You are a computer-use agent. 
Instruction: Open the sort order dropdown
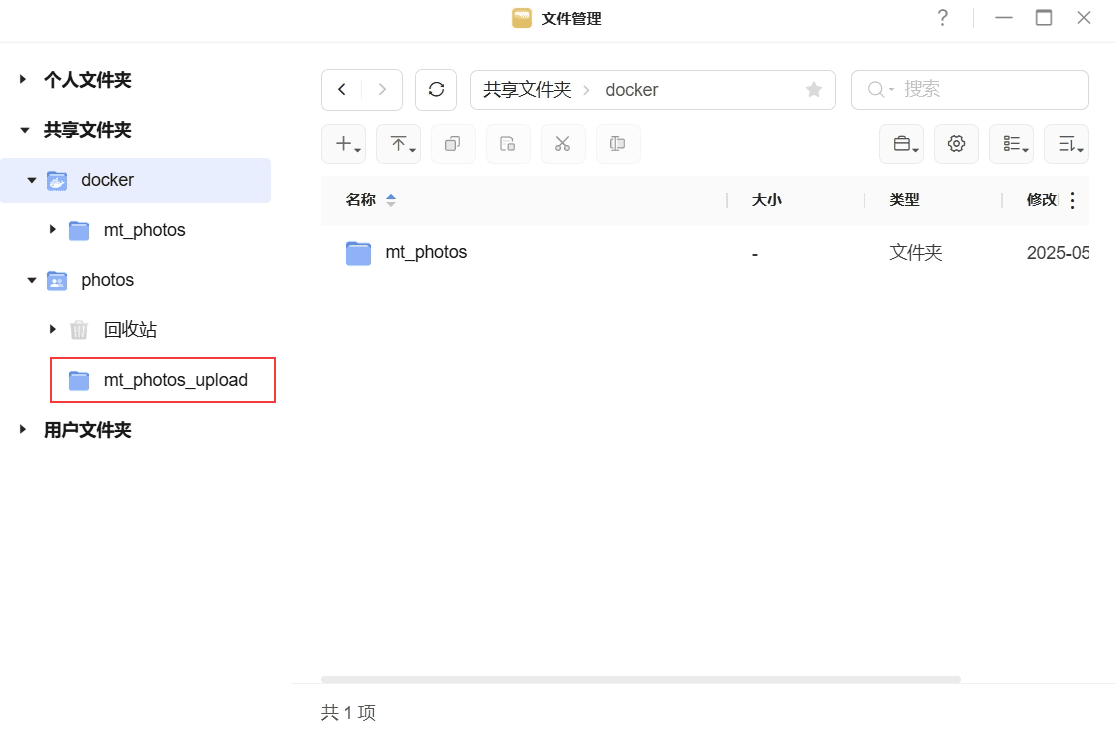coord(1066,144)
